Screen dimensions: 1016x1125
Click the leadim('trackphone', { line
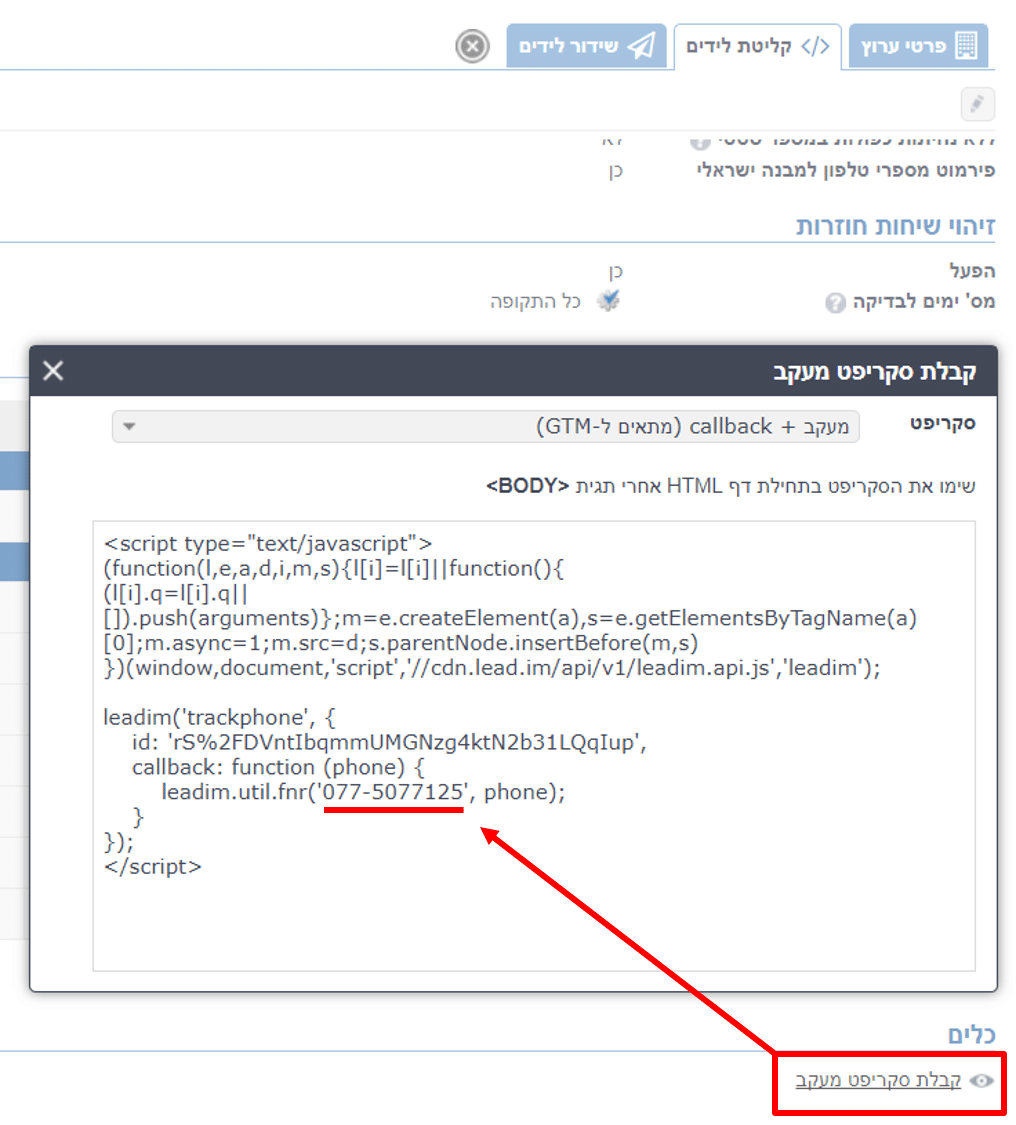(x=219, y=717)
